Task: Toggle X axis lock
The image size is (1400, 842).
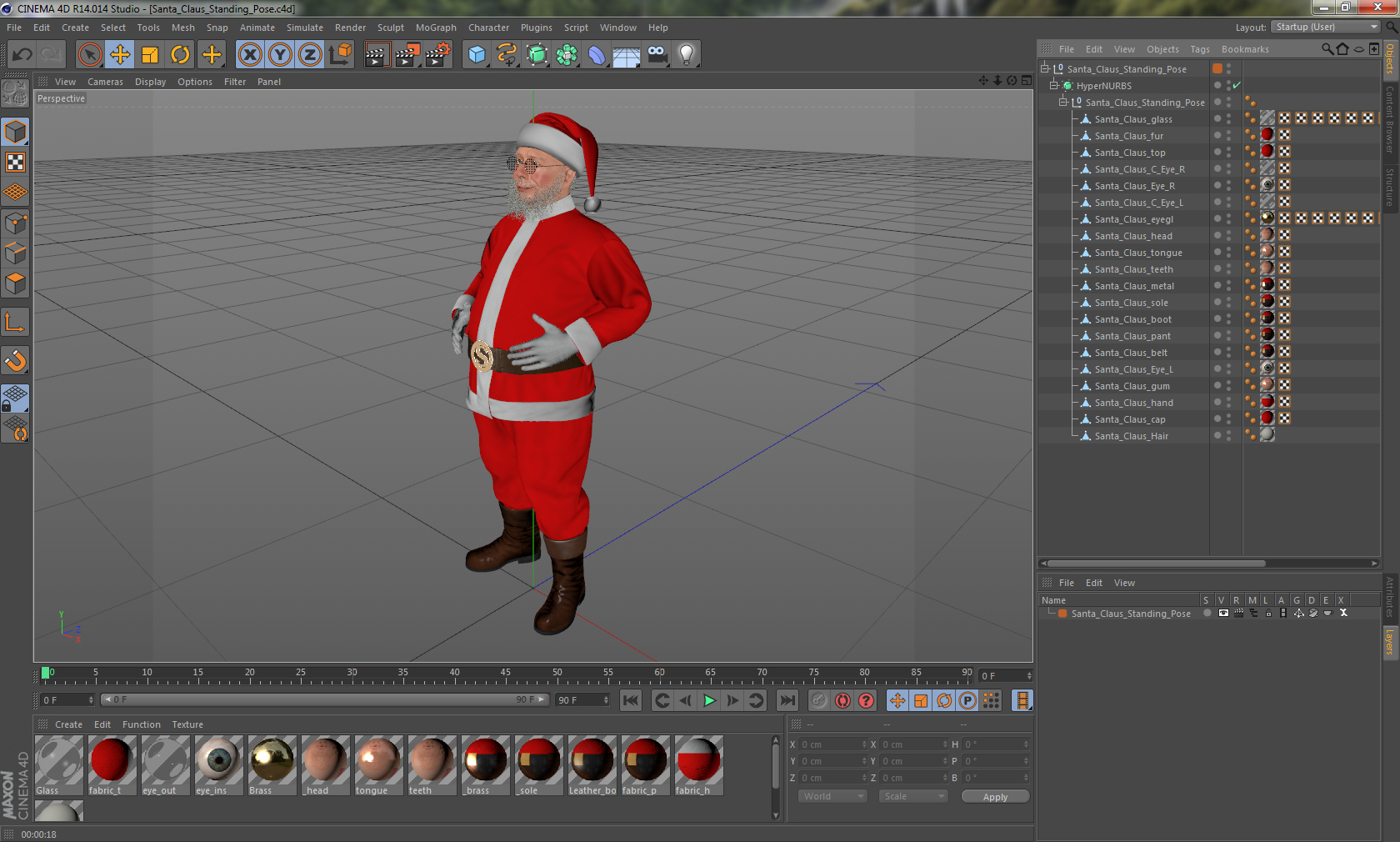Action: point(249,55)
